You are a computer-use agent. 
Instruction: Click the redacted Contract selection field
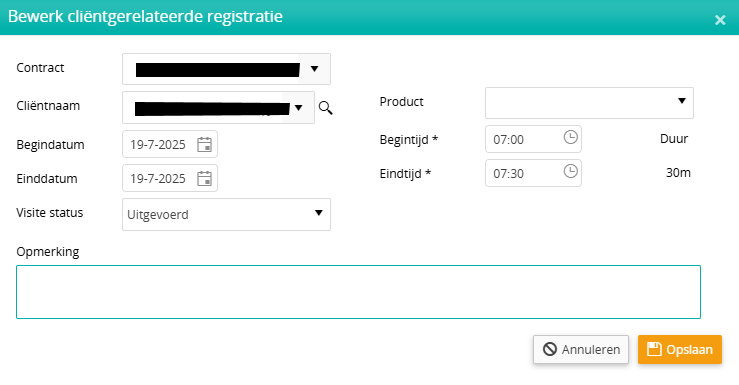click(226, 69)
